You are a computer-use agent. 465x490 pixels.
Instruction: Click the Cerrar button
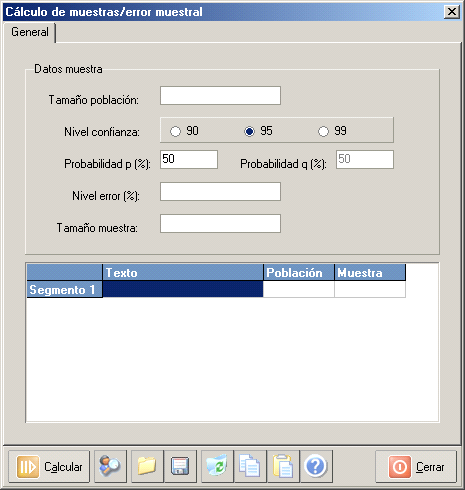coord(416,467)
